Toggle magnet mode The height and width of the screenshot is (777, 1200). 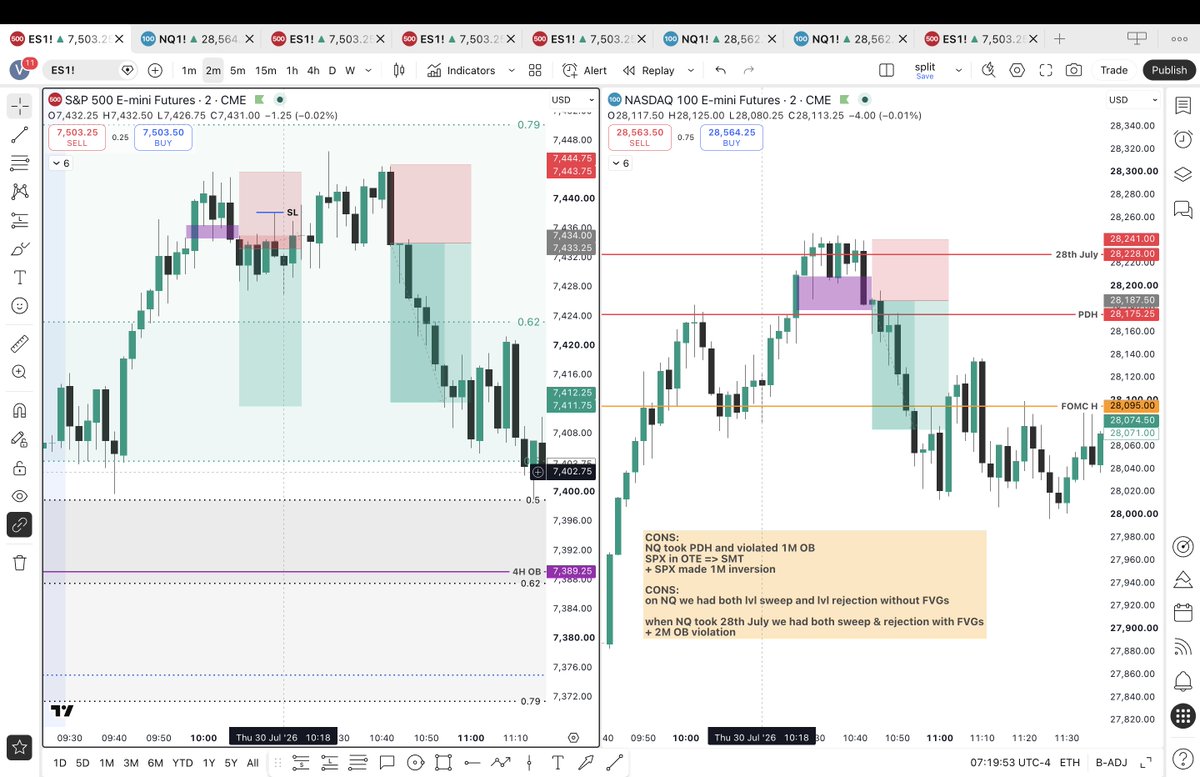point(20,410)
